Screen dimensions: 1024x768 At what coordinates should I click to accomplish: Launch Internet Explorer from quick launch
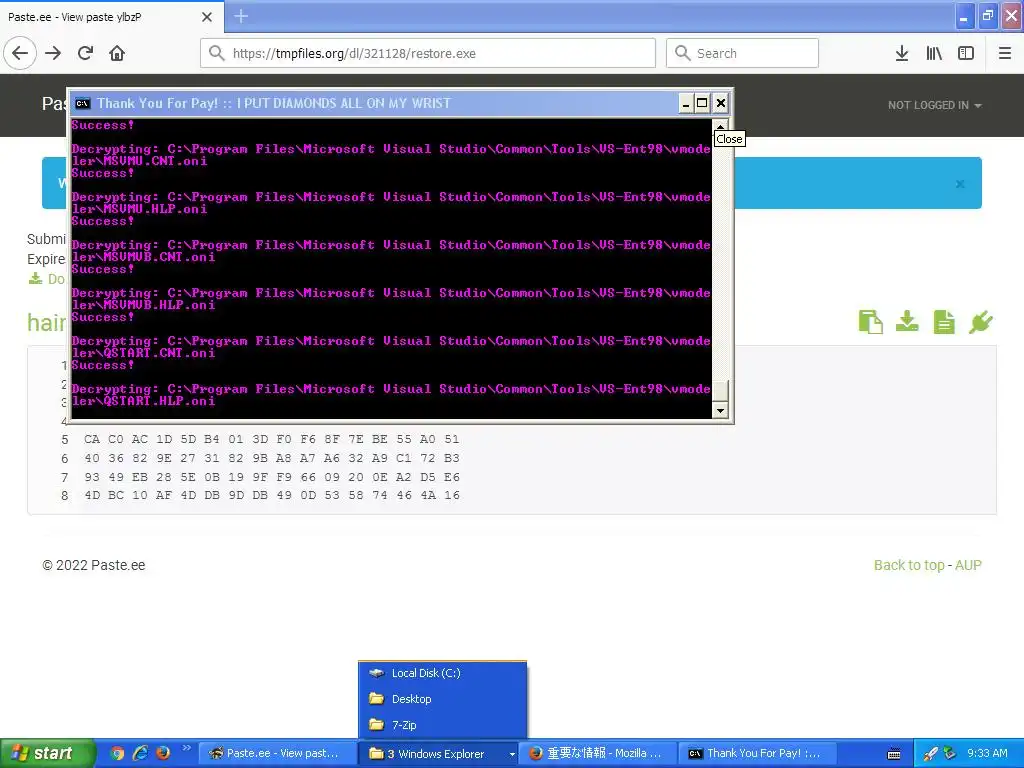(x=140, y=754)
